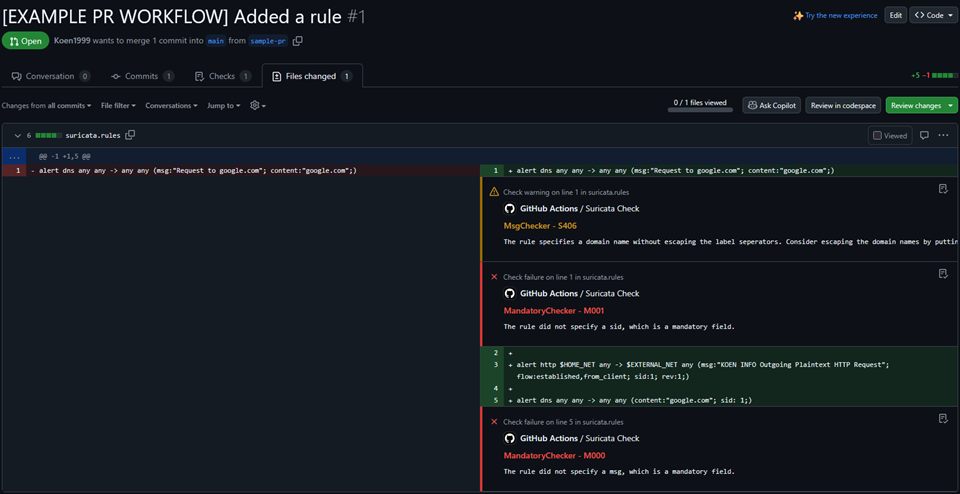
Task: Open the Checks tab
Action: pyautogui.click(x=222, y=76)
